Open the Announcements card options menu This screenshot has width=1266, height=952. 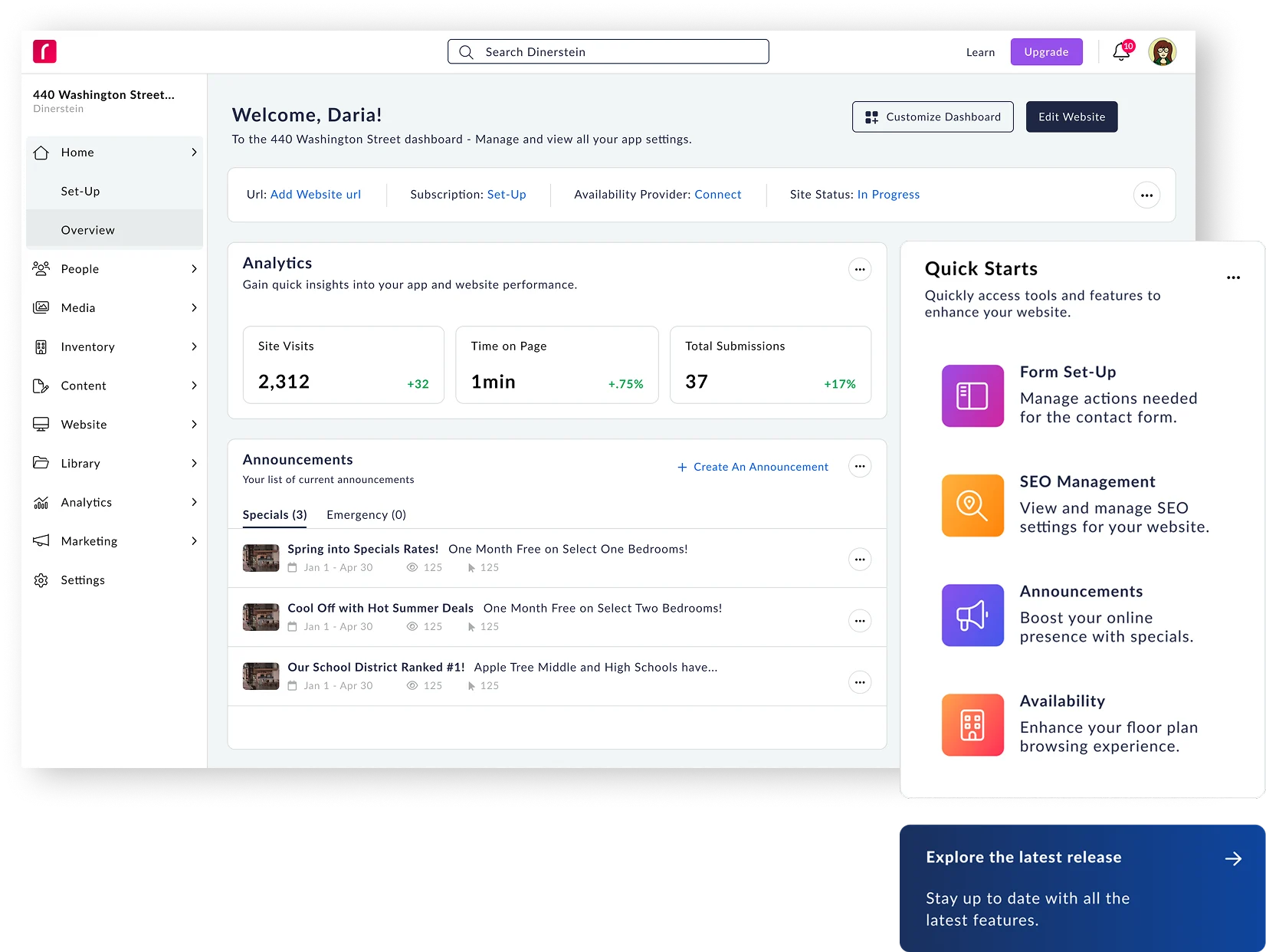click(x=860, y=466)
